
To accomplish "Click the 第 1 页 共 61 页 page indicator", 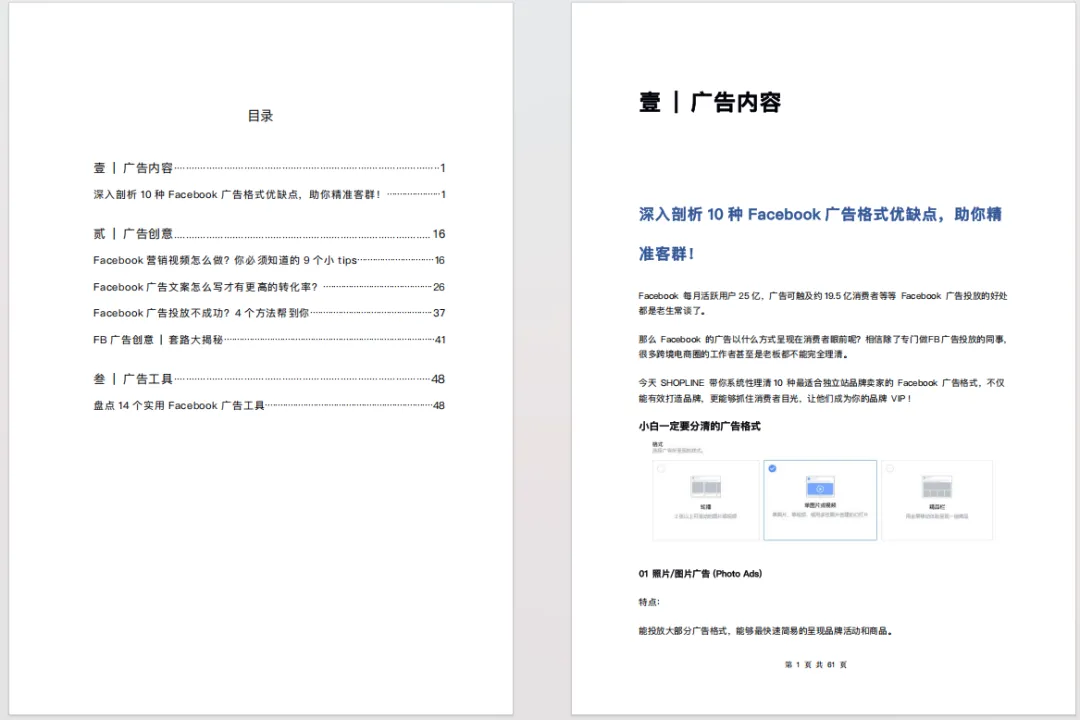I will (x=814, y=664).
